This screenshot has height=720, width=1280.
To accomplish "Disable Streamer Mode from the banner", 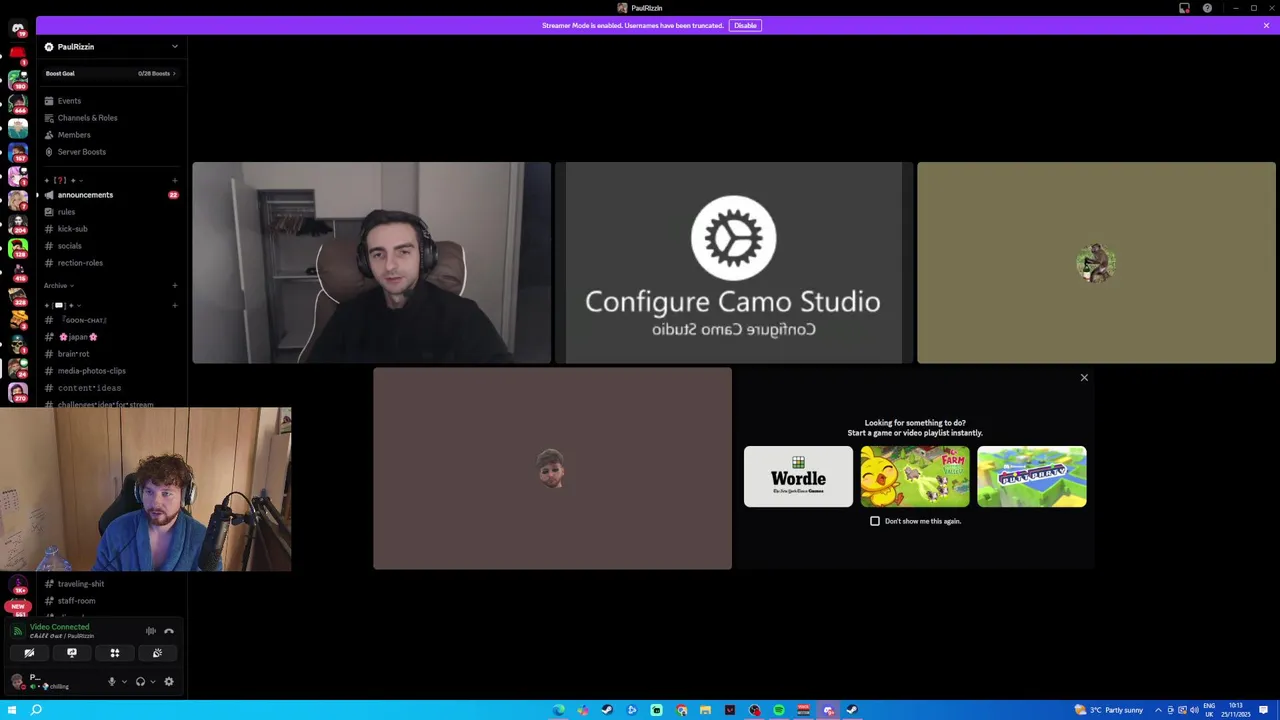I will pyautogui.click(x=745, y=25).
